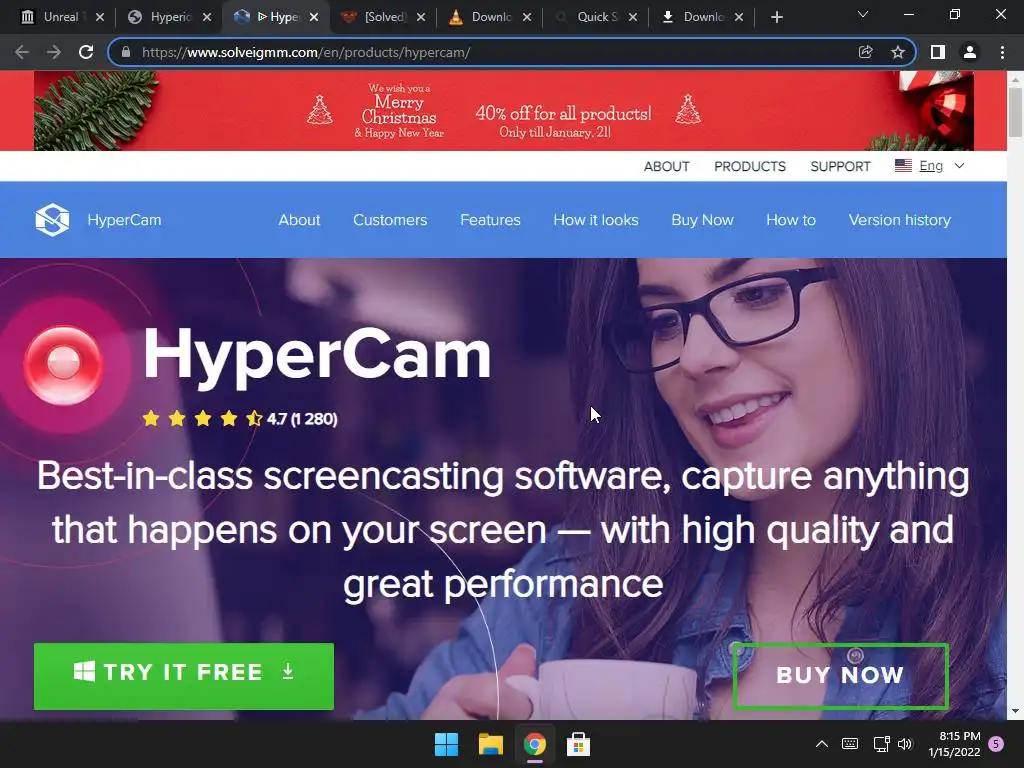Close the Quick S tab

click(x=633, y=17)
